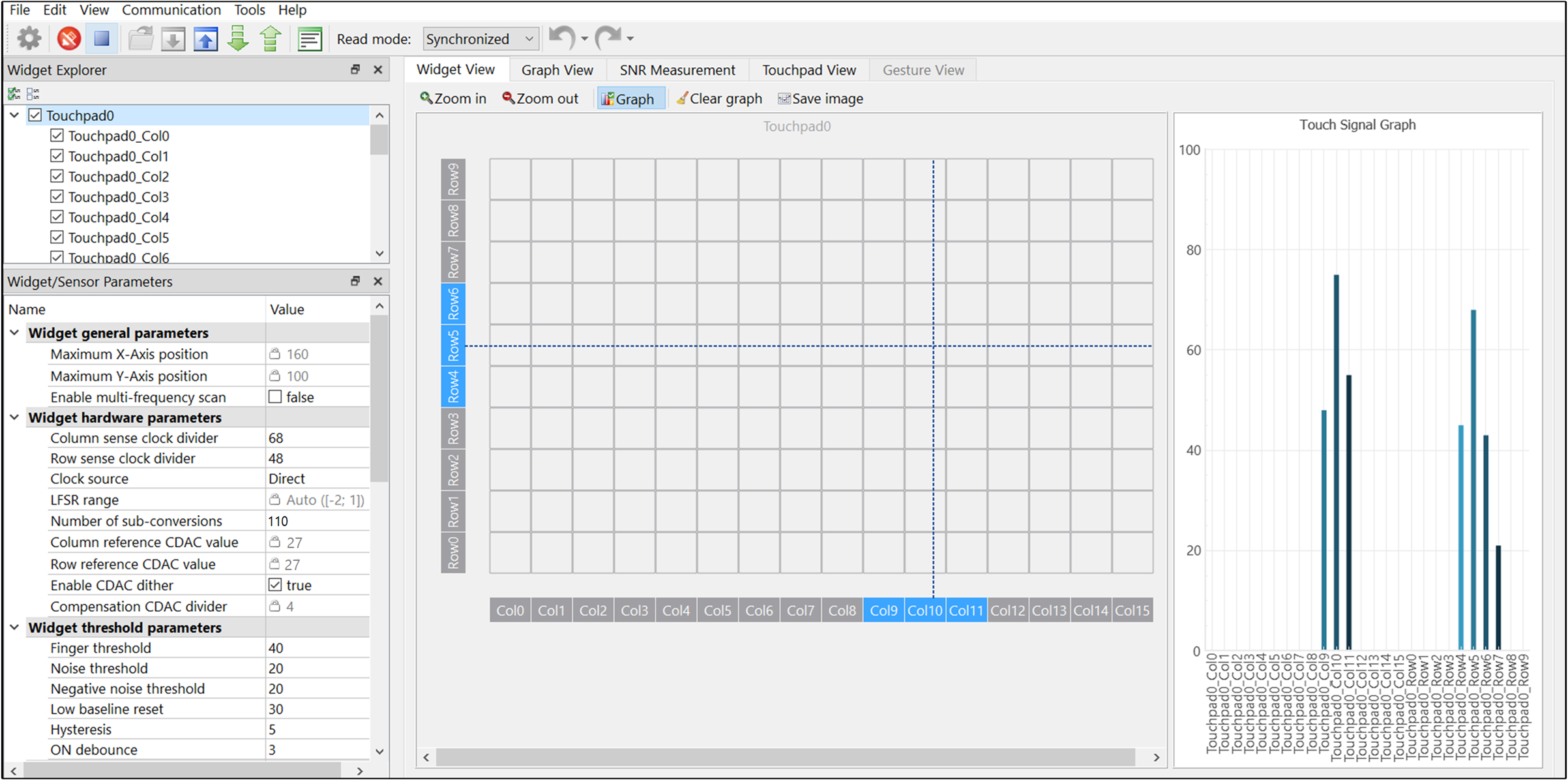Collapse Widget hardware parameters section

[14, 417]
